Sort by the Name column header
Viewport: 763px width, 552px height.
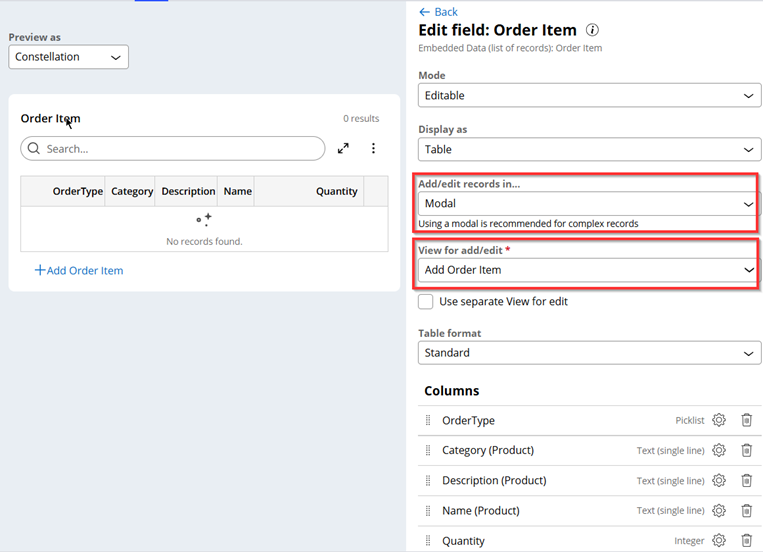click(237, 191)
